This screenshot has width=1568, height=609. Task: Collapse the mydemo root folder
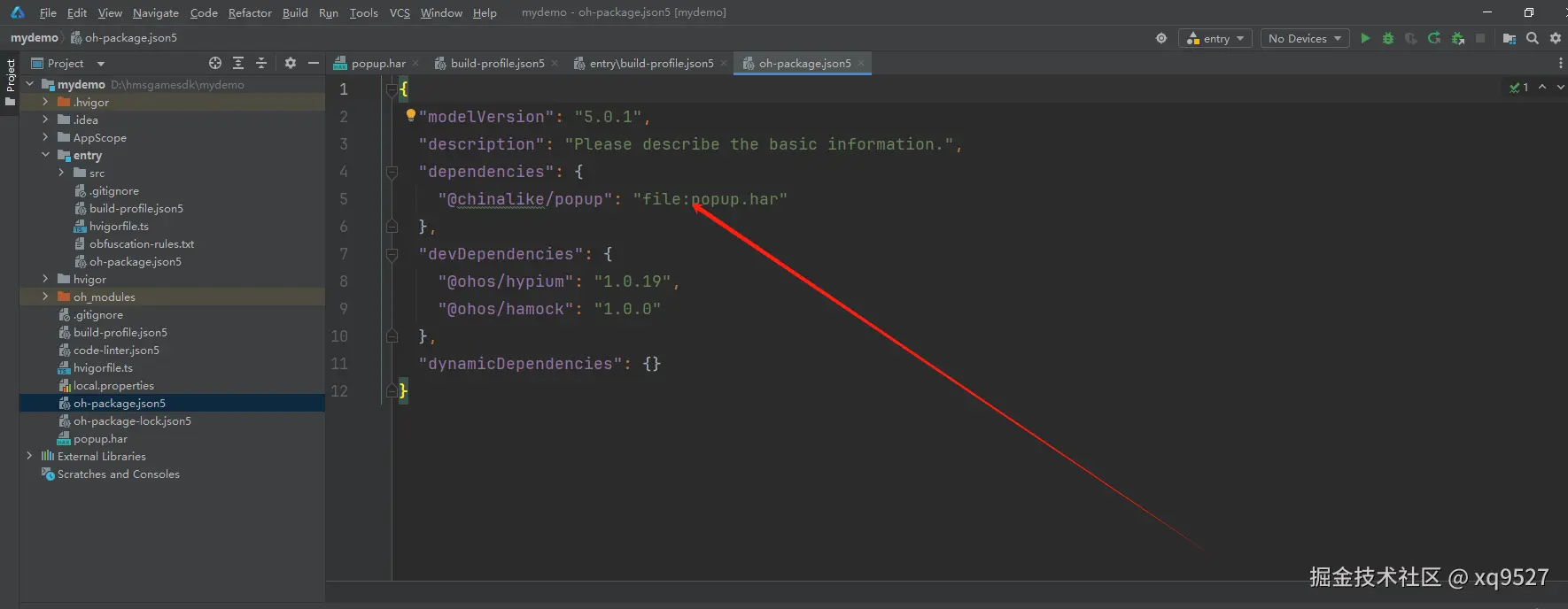[29, 84]
